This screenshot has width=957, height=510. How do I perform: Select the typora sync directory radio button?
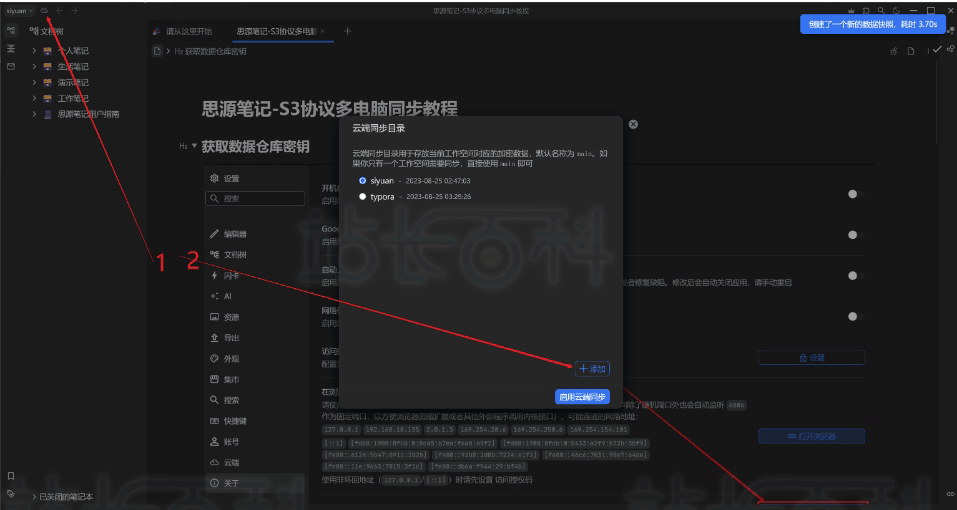(x=363, y=196)
